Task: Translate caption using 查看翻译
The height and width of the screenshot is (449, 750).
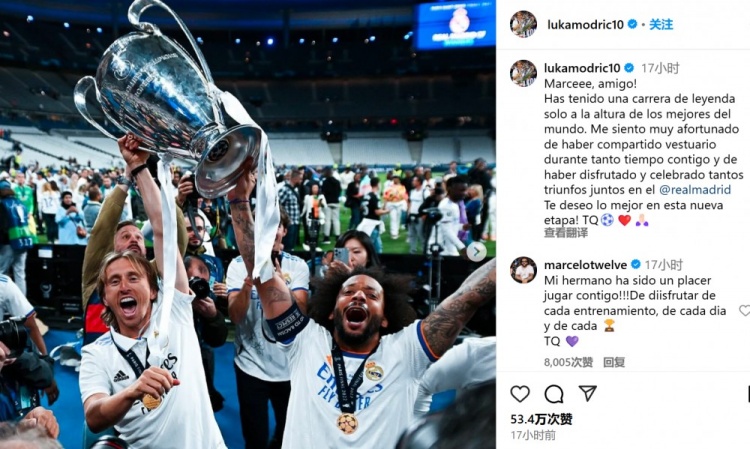Action: click(566, 233)
